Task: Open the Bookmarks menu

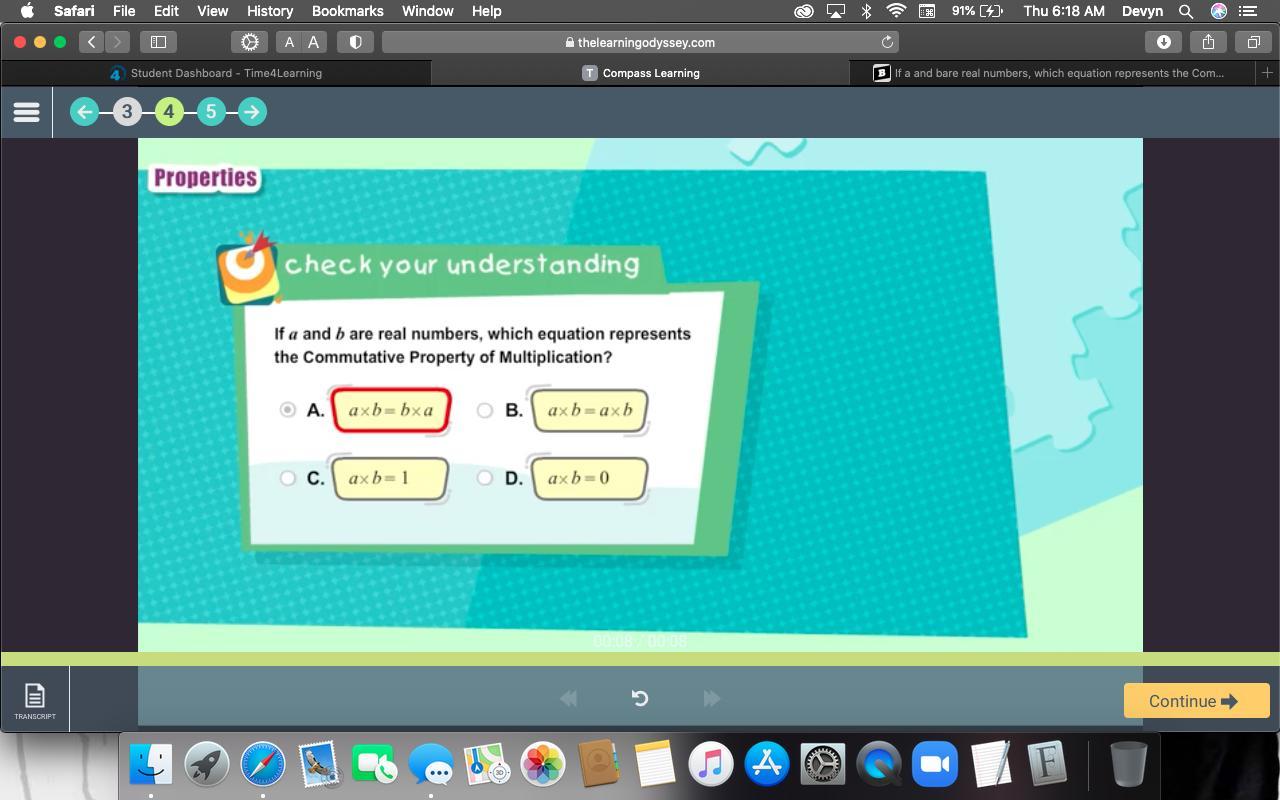Action: (x=347, y=11)
